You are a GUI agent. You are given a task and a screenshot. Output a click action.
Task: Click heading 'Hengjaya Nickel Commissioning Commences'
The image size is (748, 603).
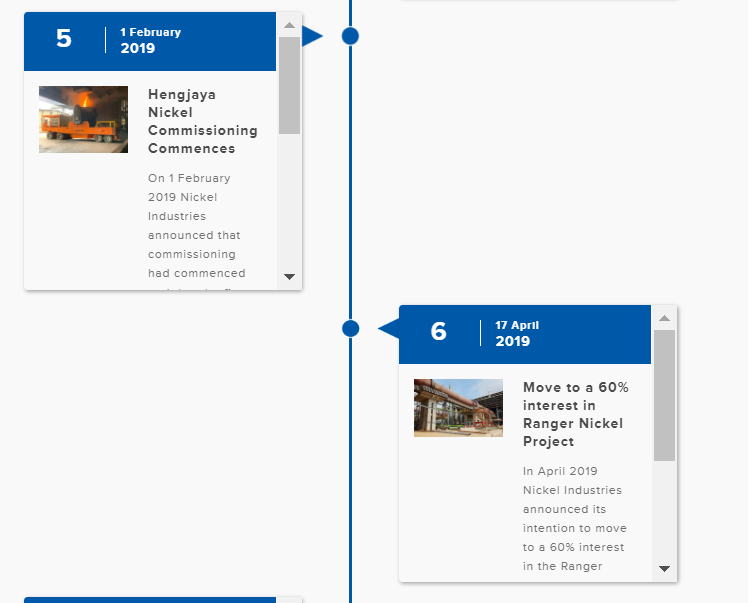(x=203, y=121)
